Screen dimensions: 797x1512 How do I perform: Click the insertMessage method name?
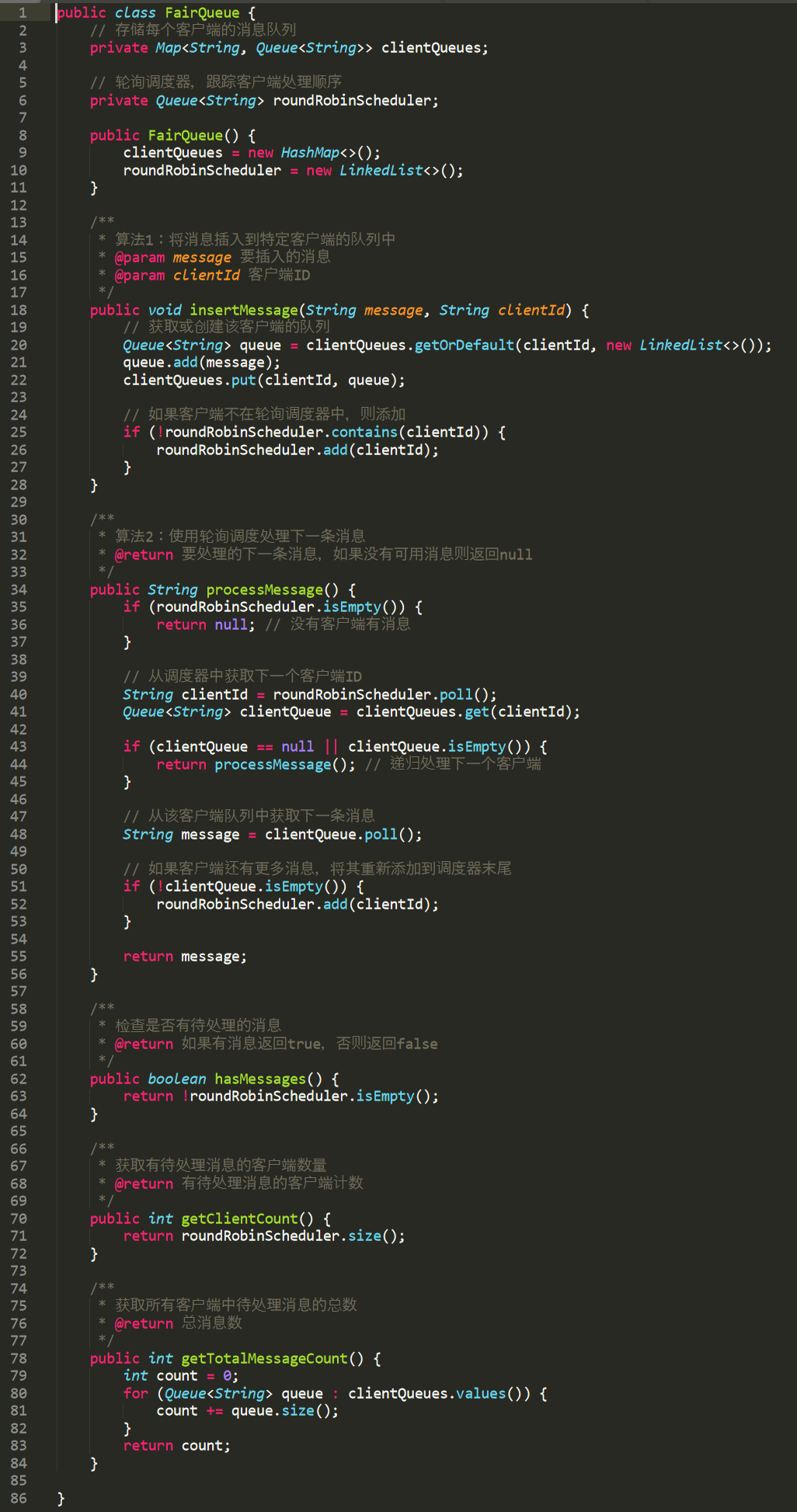(x=244, y=310)
